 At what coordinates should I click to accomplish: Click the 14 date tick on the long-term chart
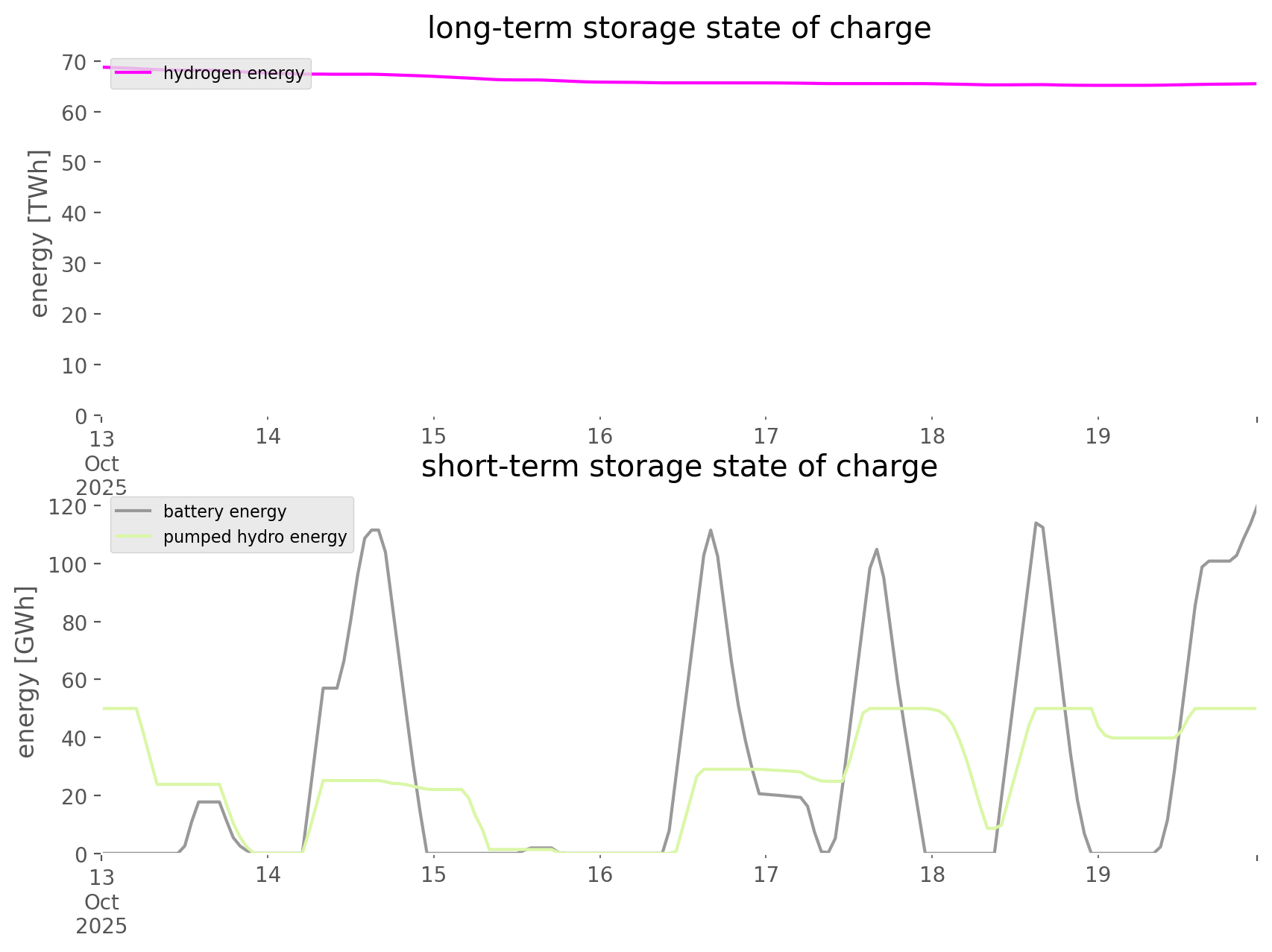[268, 437]
